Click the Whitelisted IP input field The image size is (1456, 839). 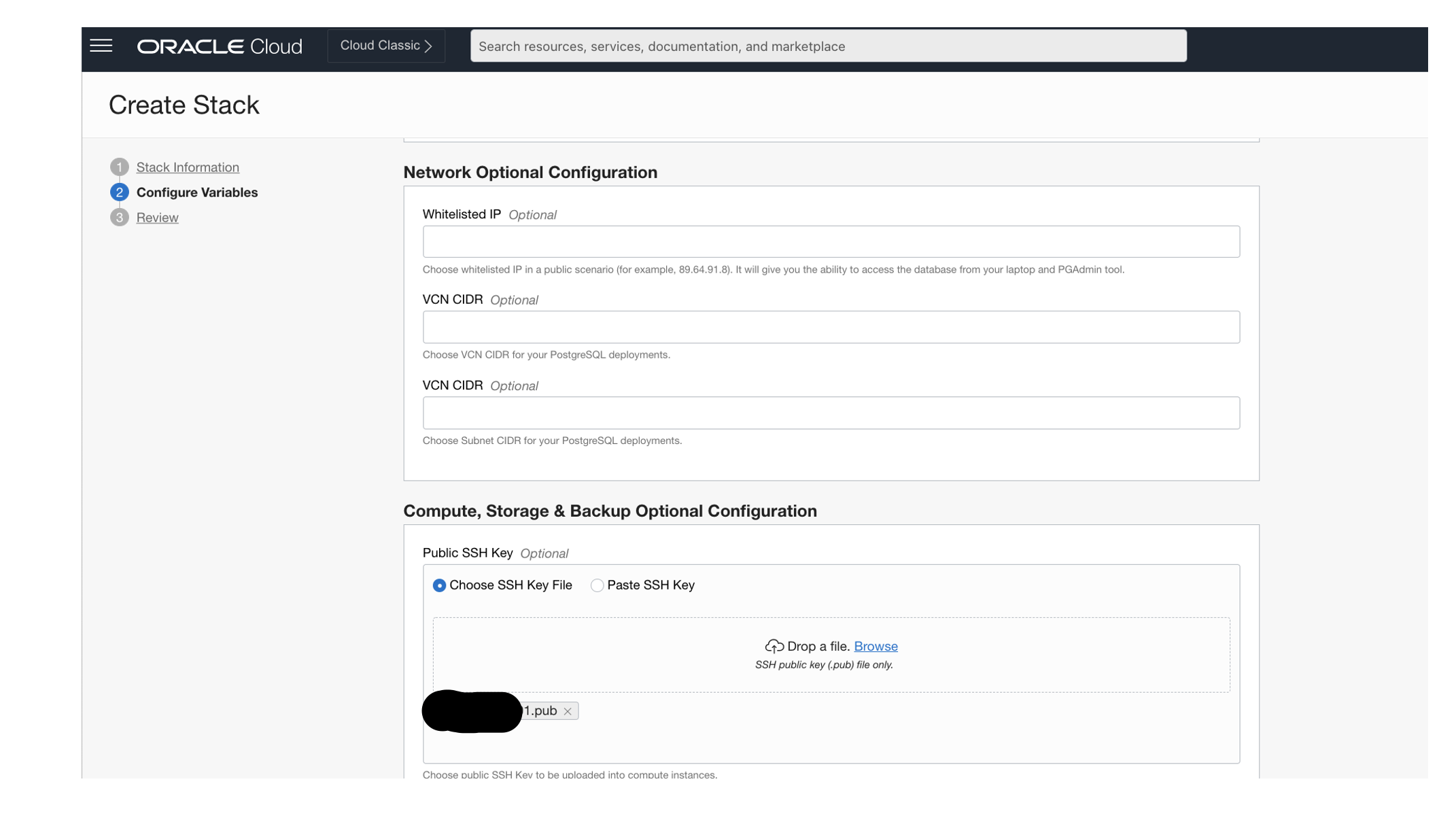tap(831, 241)
